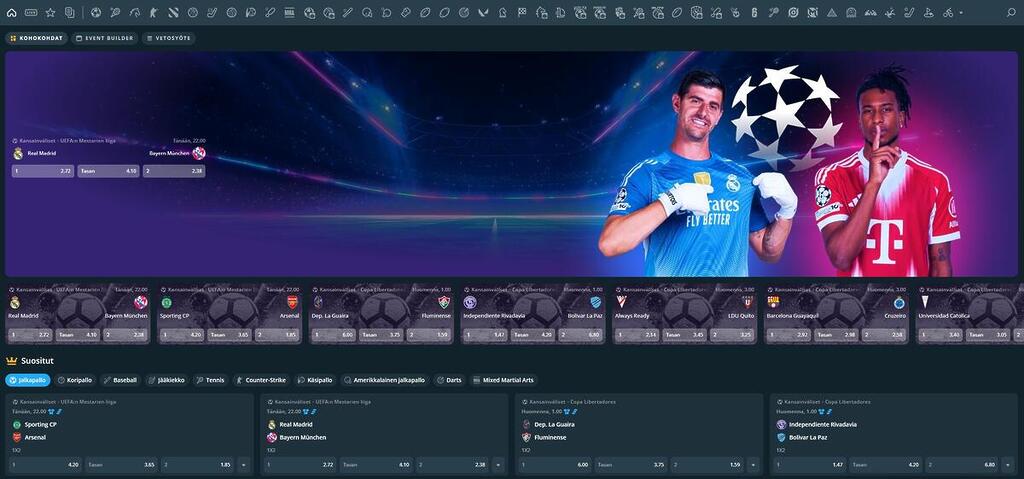Screen dimensions: 1024x479
Task: Select the Jalkapallo sport filter
Action: pyautogui.click(x=27, y=380)
